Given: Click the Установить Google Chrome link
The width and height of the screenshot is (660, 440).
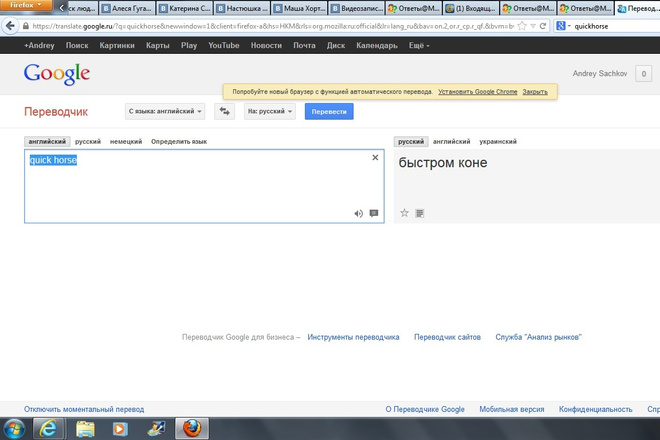Looking at the screenshot, I should [x=478, y=91].
